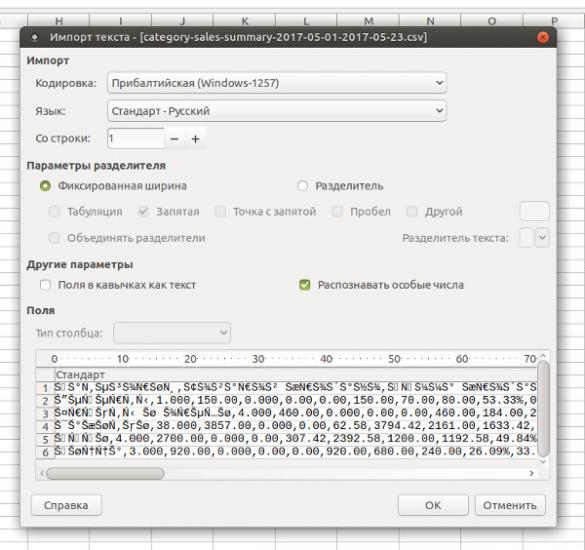Click the plus stepper for Со строки
Image resolution: width=585 pixels, height=550 pixels.
click(195, 139)
